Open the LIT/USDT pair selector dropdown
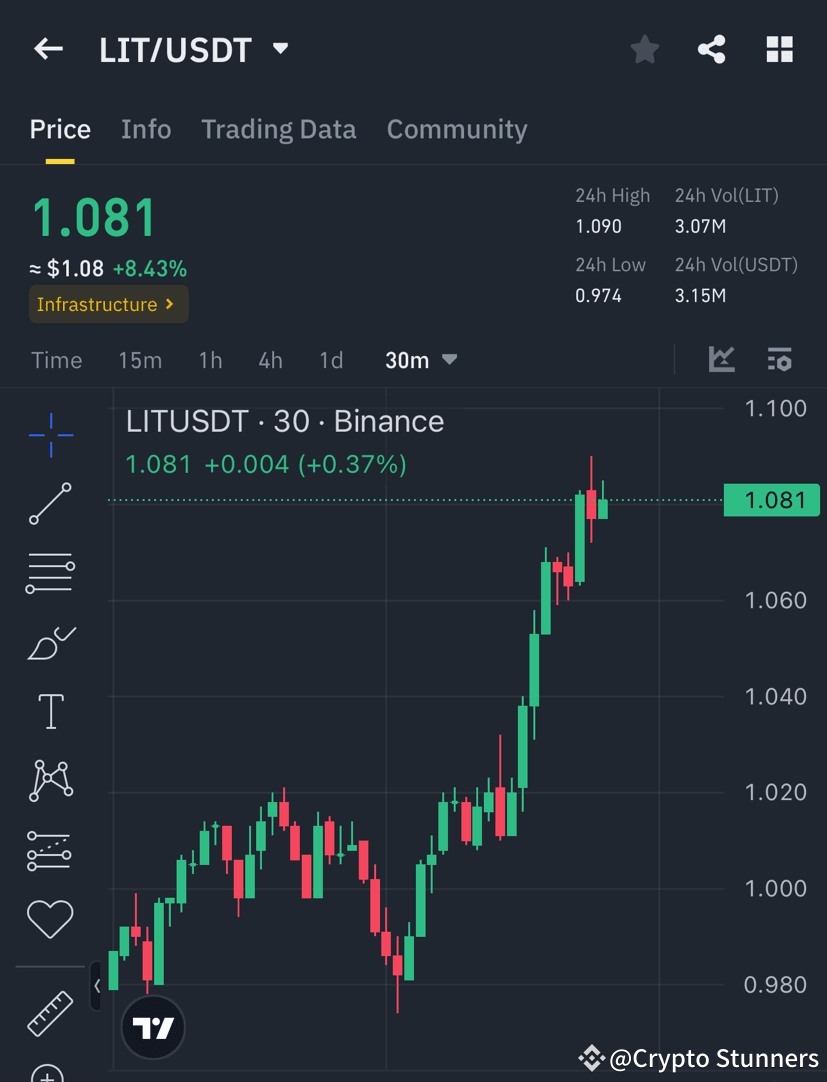Screen dimensions: 827x1082 tap(280, 48)
